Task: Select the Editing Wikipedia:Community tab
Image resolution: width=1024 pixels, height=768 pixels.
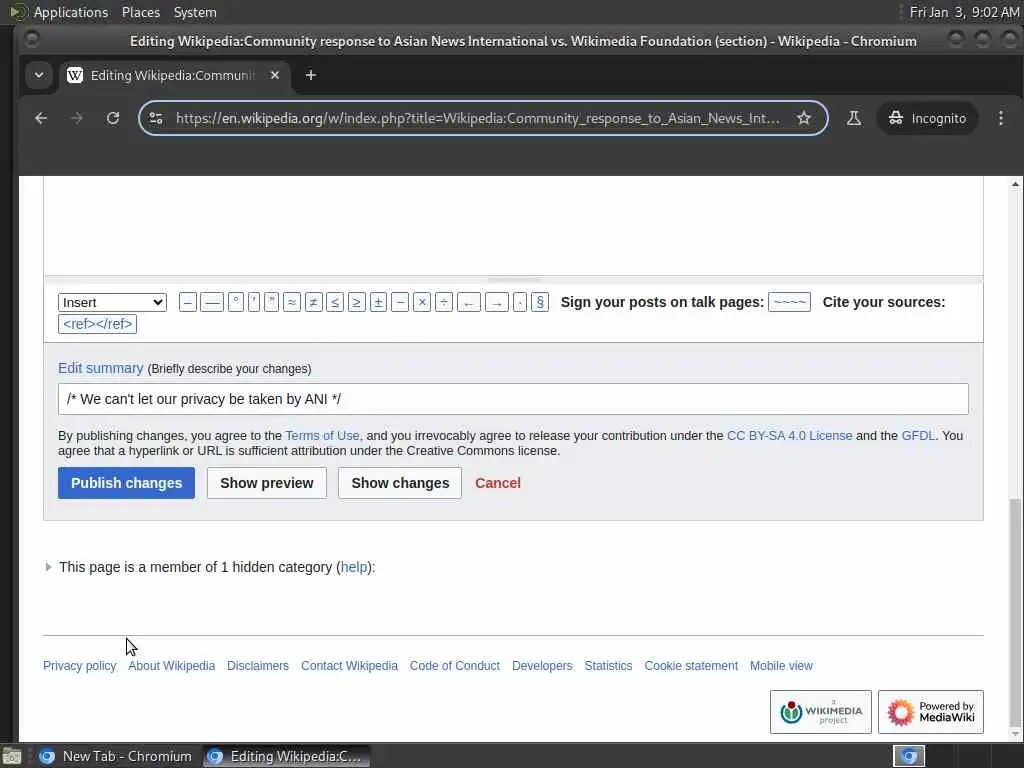Action: click(173, 75)
